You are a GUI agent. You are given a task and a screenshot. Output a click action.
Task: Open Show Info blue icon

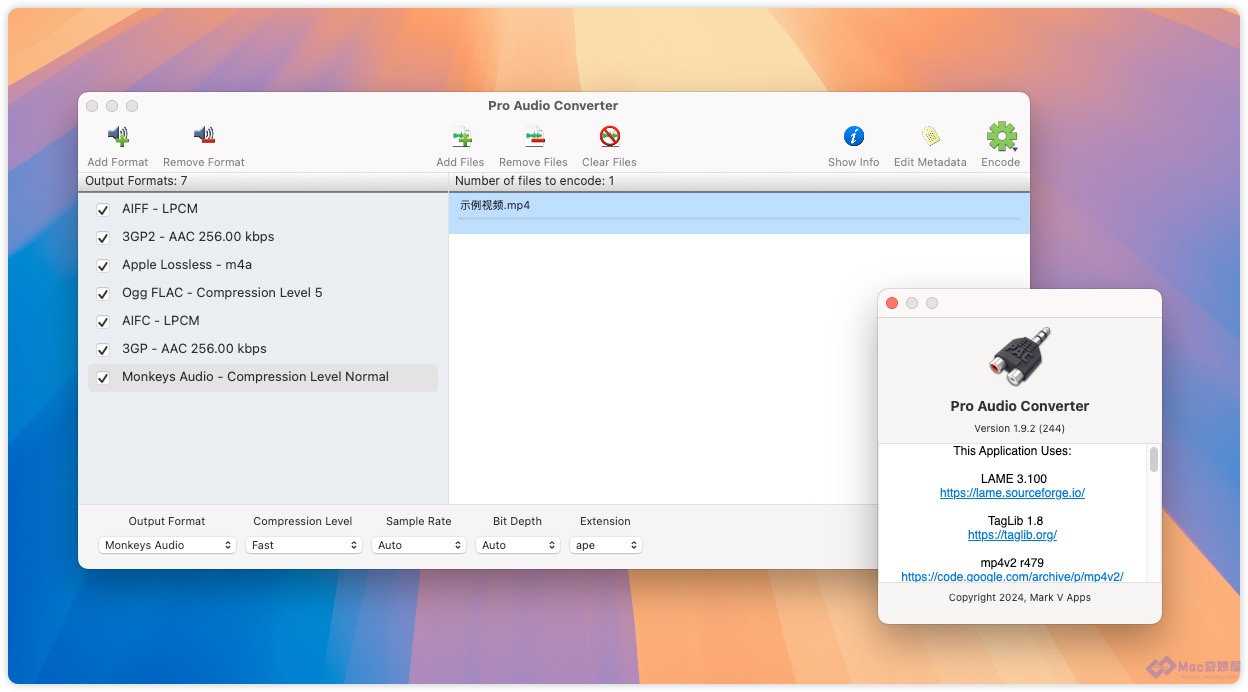pos(854,136)
